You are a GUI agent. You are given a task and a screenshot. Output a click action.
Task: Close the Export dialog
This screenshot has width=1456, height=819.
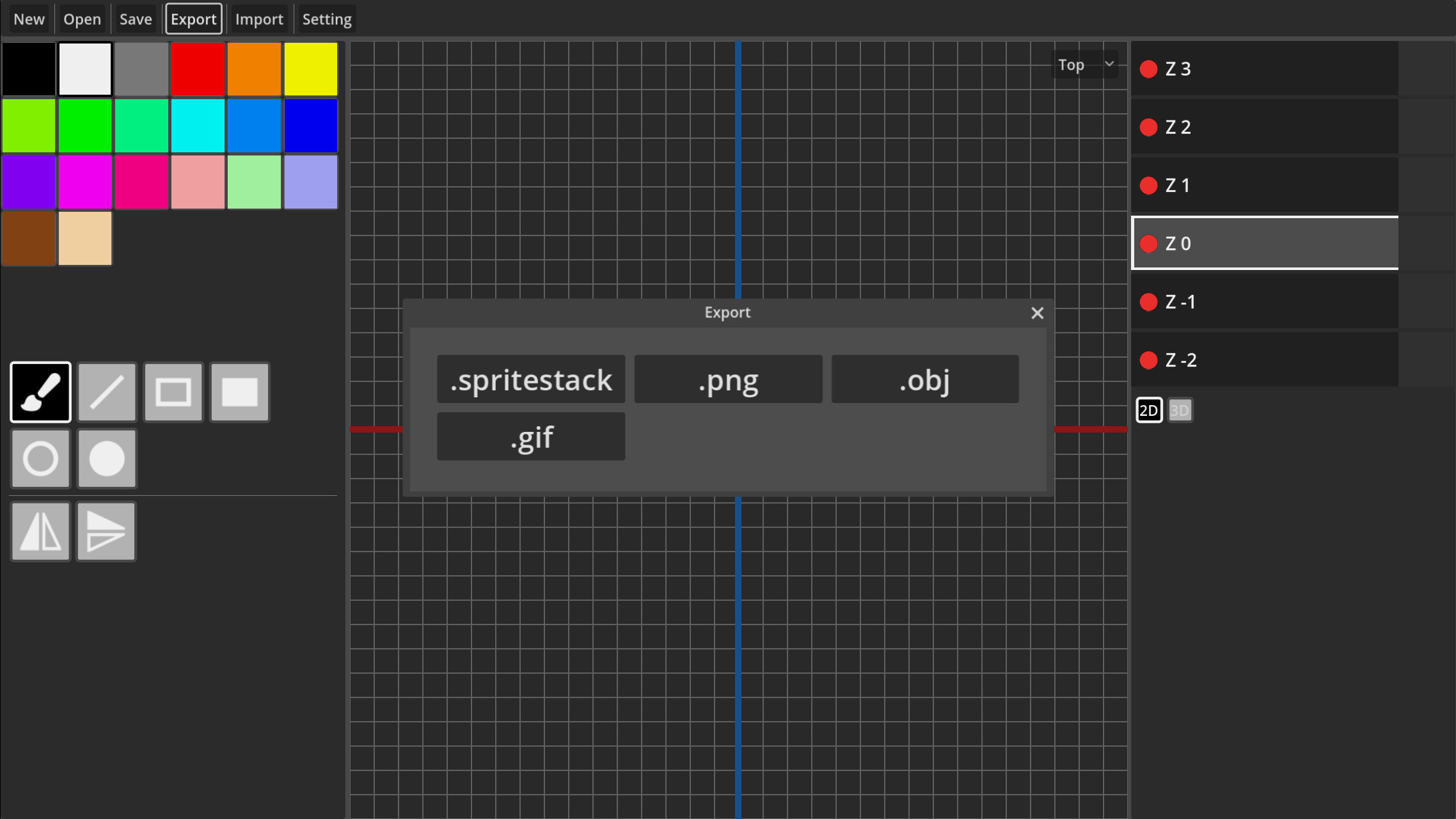pos(1037,313)
